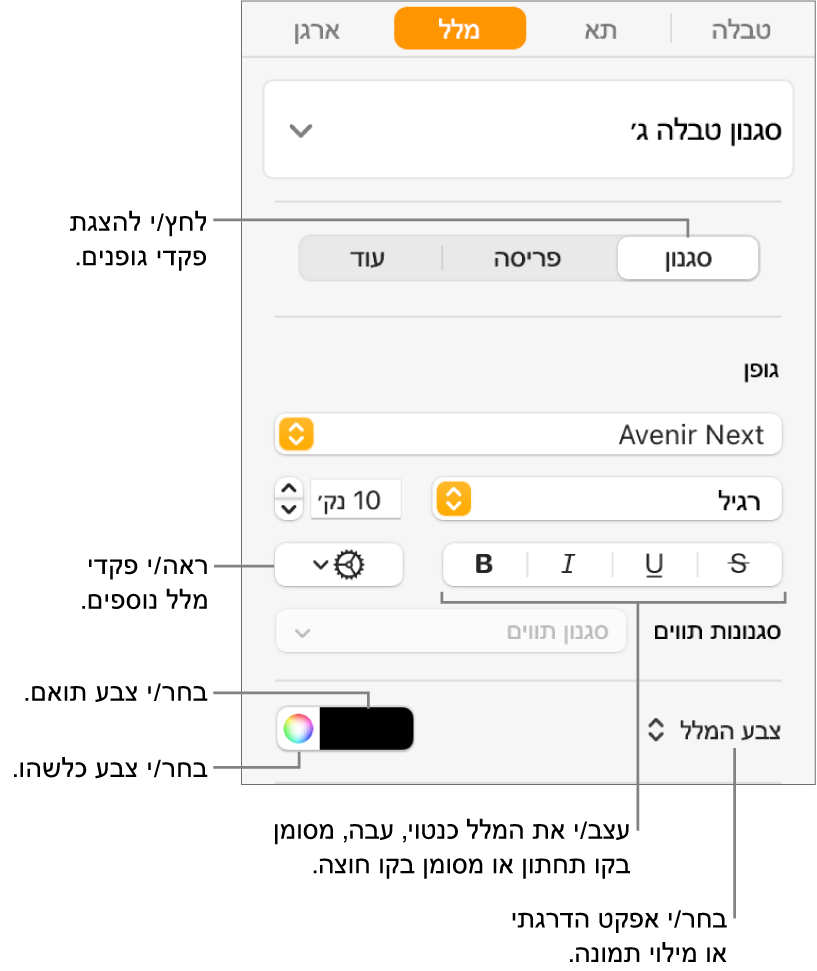Open the סגנון תווים character styles dropdown

[x=451, y=632]
